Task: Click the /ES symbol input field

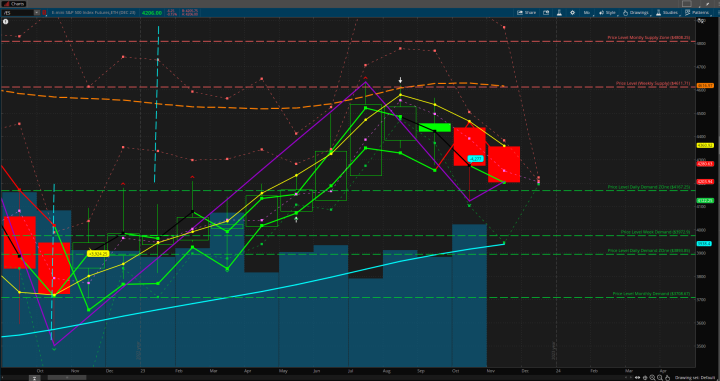Action: coord(17,13)
